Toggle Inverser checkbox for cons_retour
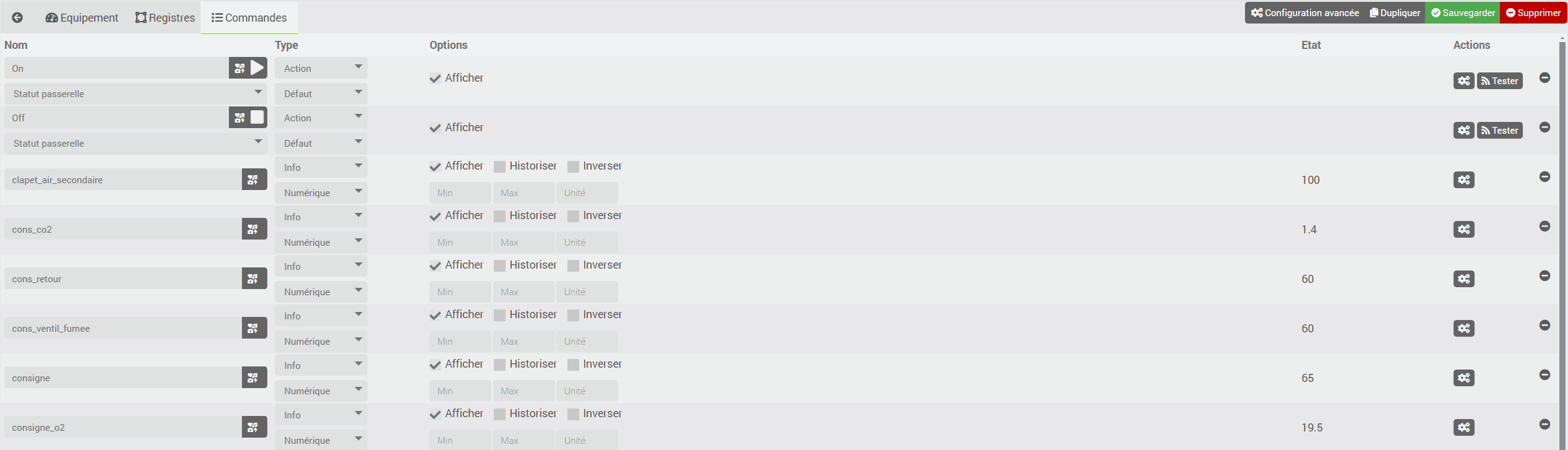This screenshot has width=1568, height=450. [573, 266]
